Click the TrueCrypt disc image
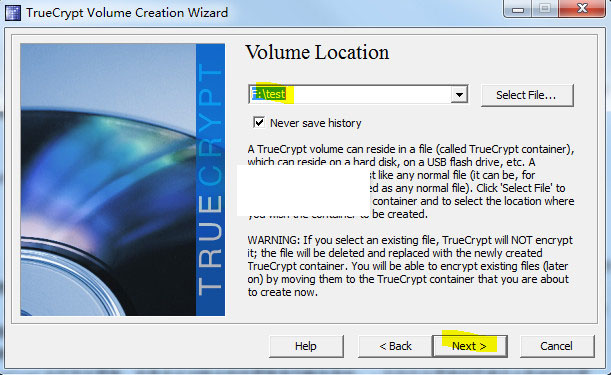This screenshot has height=375, width=611. tap(122, 180)
